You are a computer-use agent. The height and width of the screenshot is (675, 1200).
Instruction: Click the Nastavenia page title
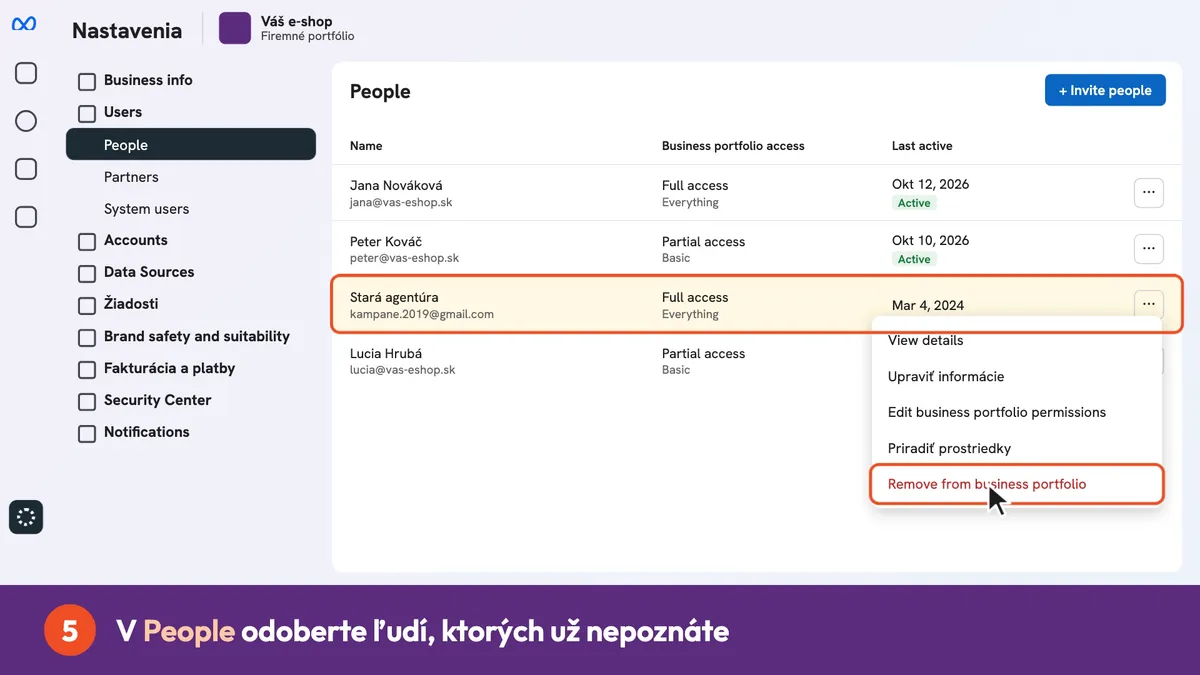coord(127,31)
